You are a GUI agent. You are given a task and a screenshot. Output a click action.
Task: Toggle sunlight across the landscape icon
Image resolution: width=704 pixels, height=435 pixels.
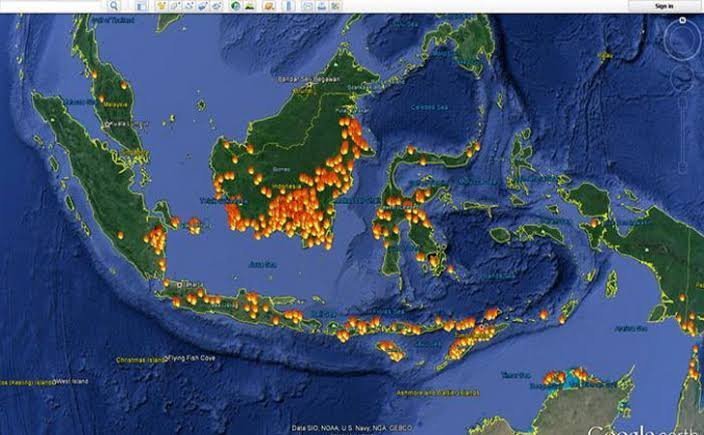pos(250,6)
